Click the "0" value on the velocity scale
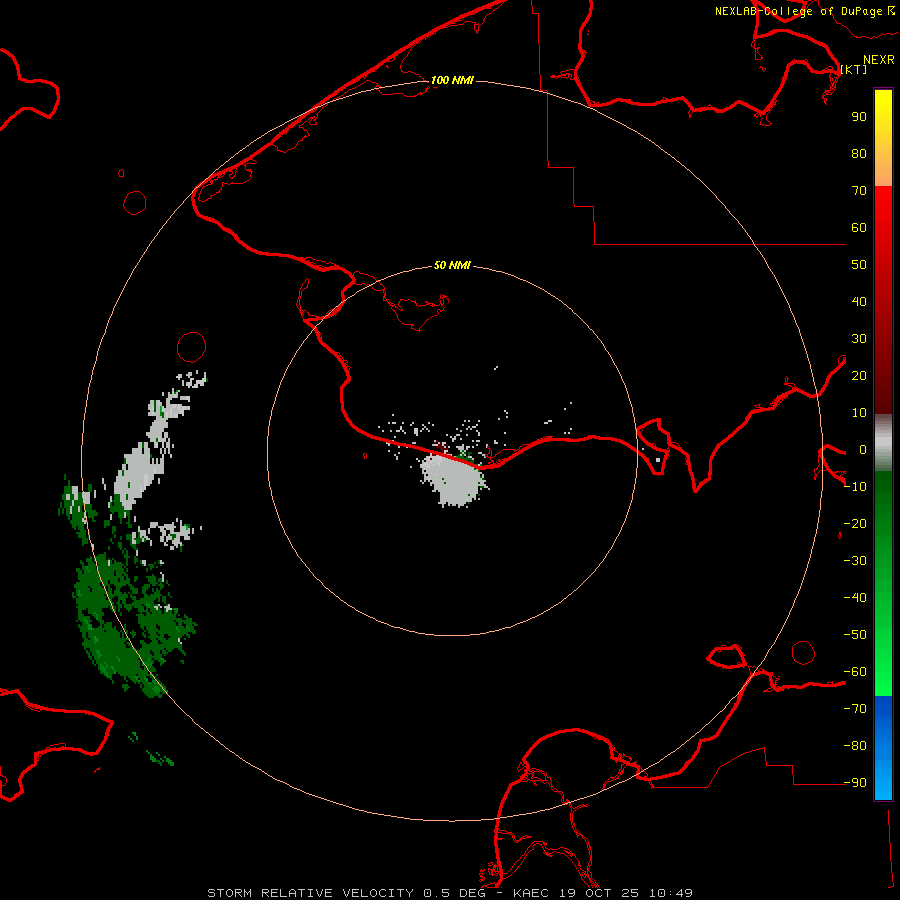Screen dimensions: 900x900 (x=863, y=450)
